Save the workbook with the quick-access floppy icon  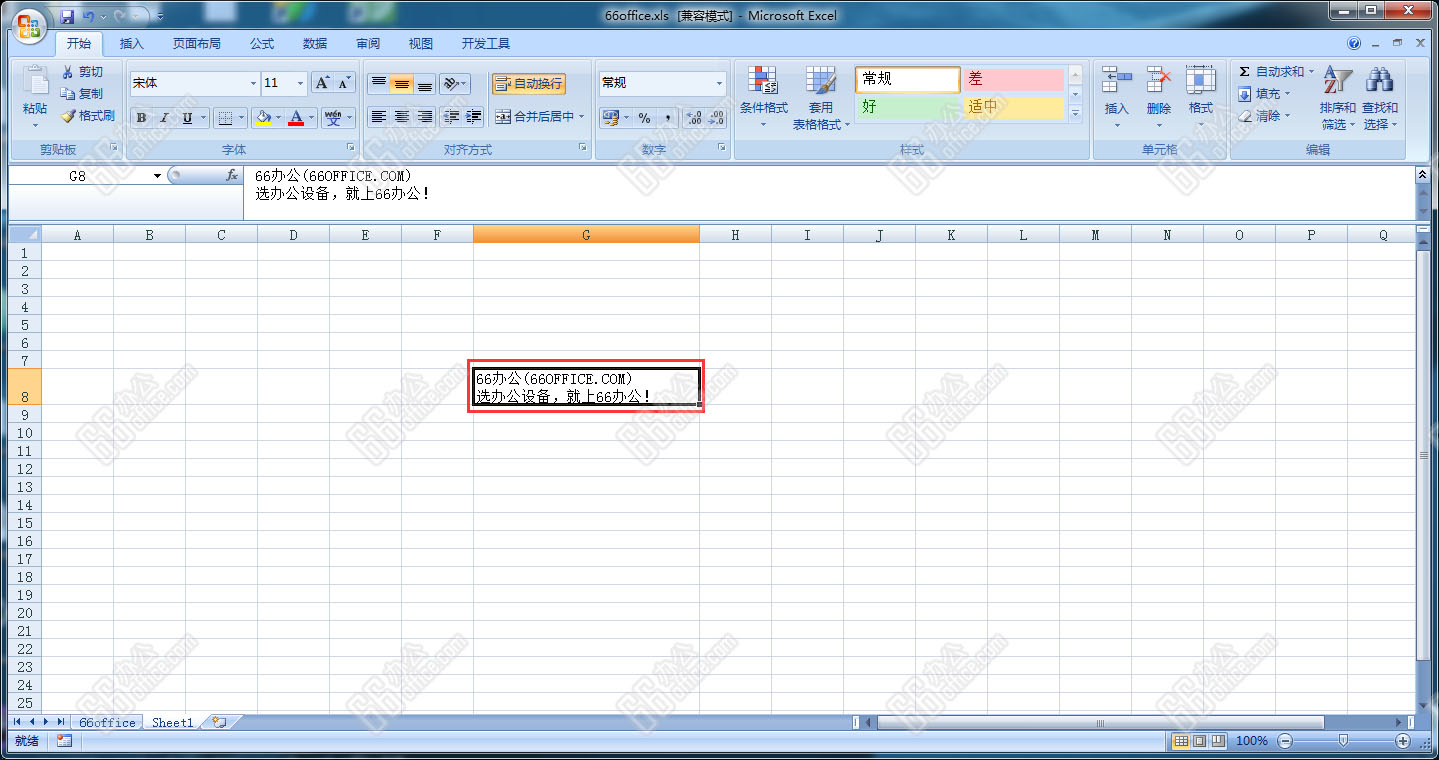pos(67,17)
